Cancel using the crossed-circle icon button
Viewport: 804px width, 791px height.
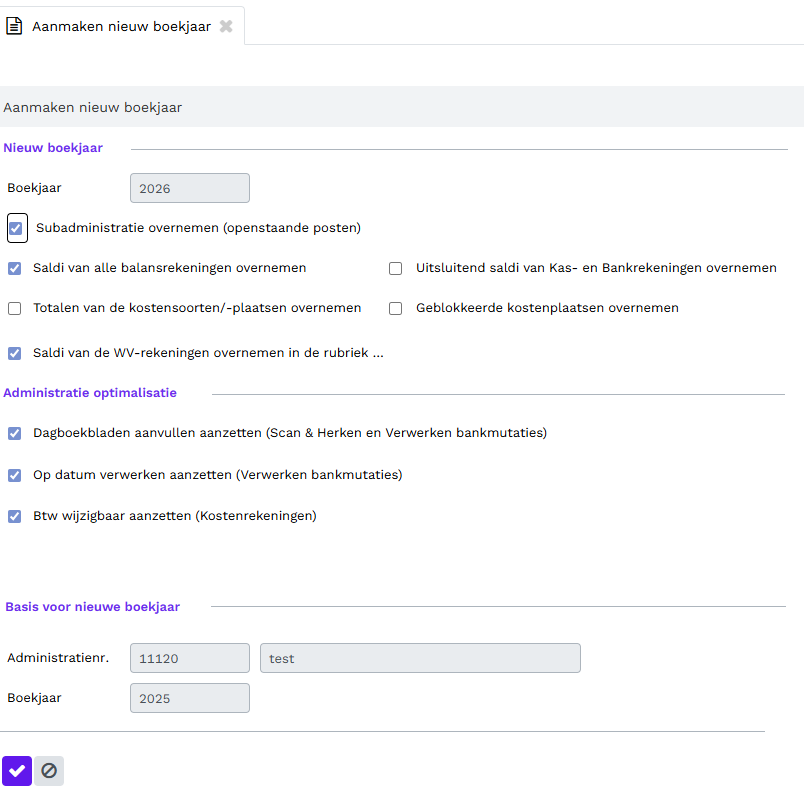pos(49,770)
